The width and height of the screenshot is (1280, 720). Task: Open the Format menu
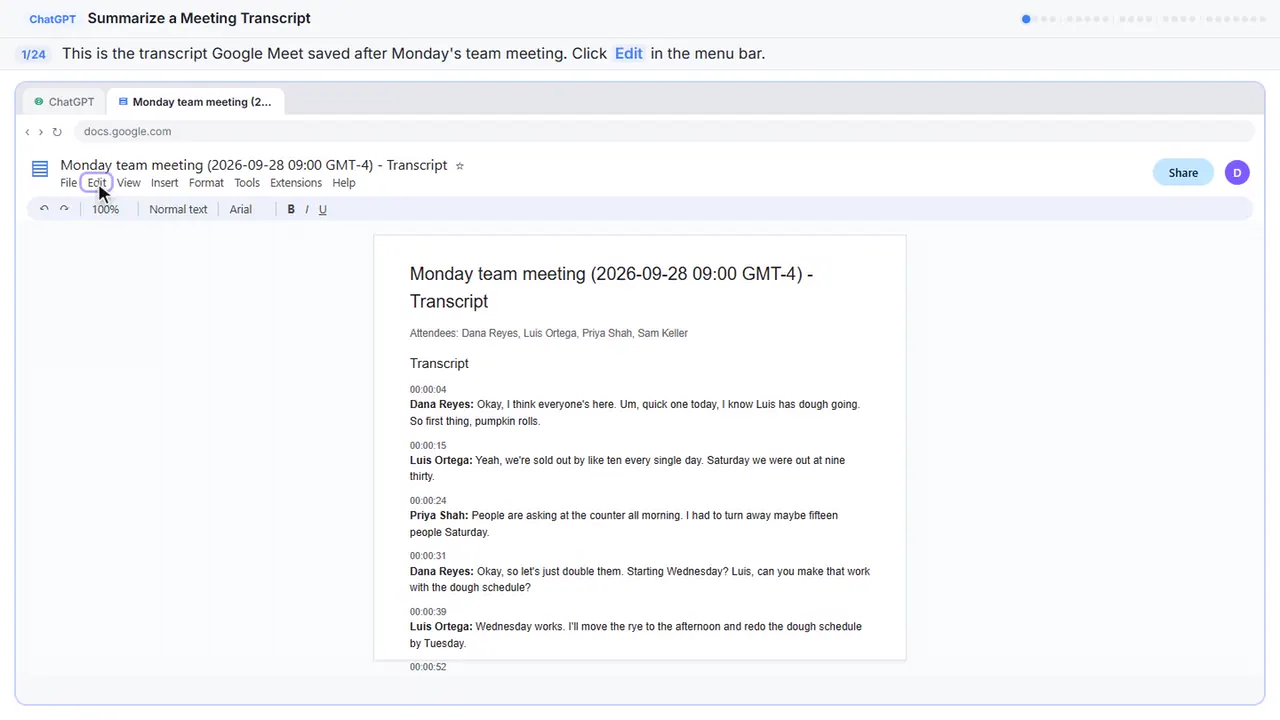206,183
